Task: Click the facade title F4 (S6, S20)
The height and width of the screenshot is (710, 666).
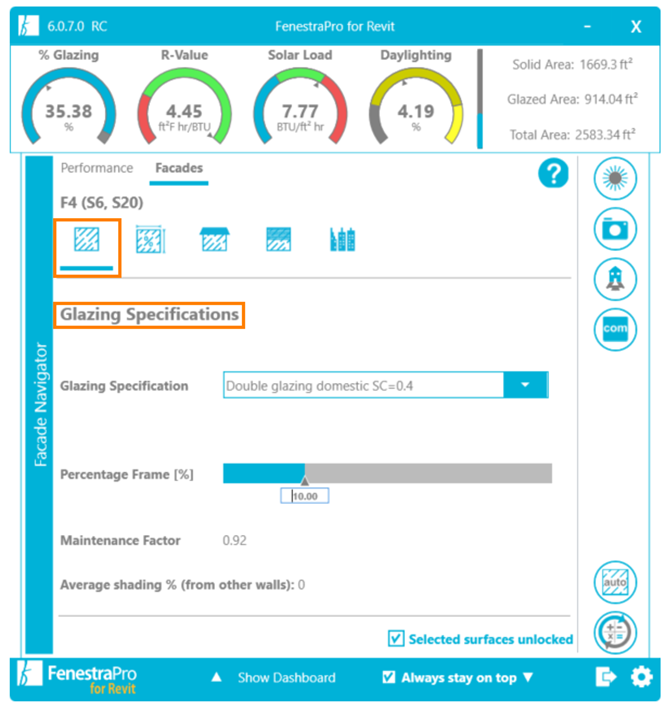Action: (x=102, y=202)
